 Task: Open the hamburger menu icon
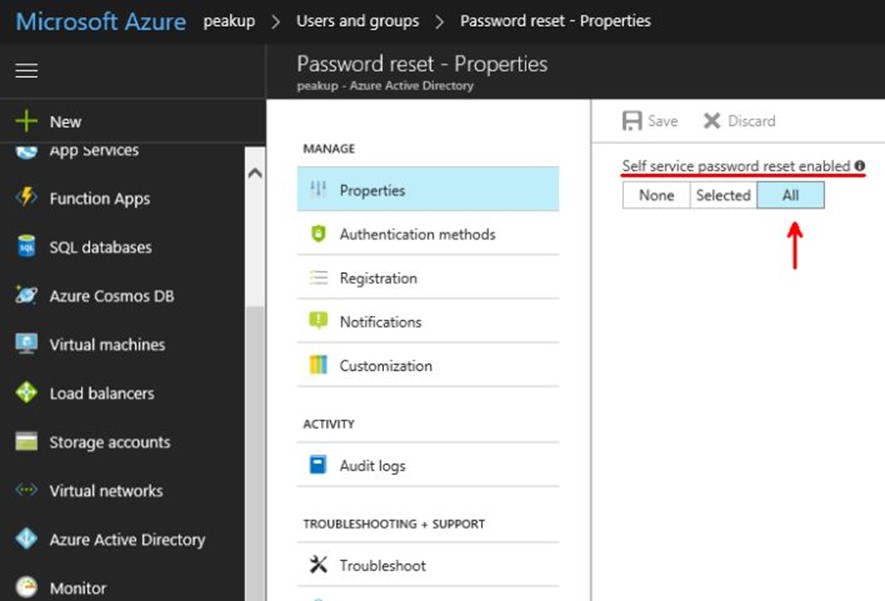point(27,71)
